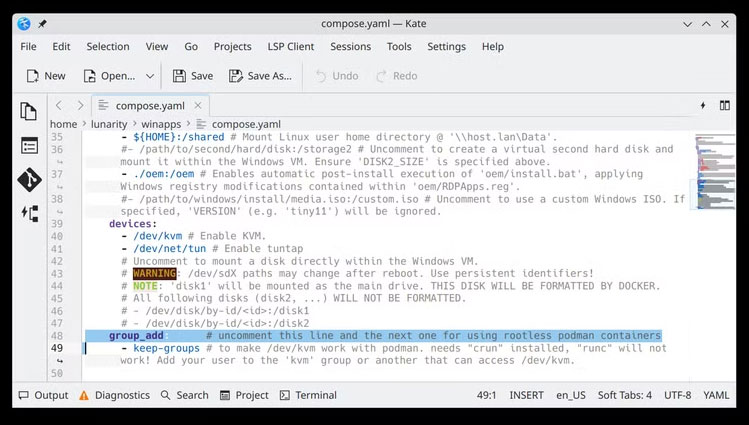Go to previous tab with back arrow
Viewport: 749px width, 425px height.
(x=59, y=105)
